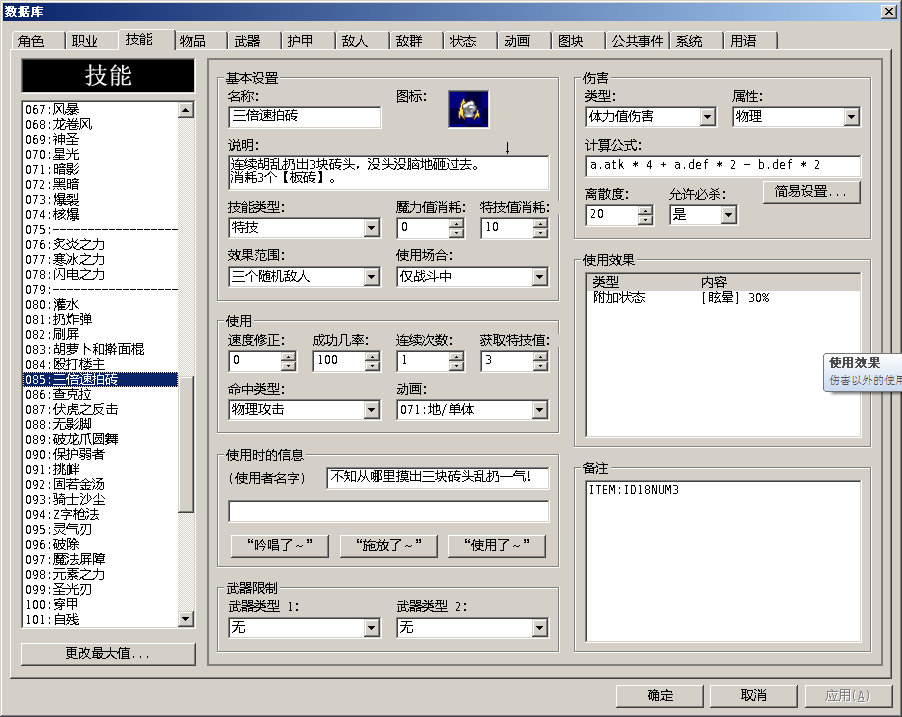Click the 说明 description text box
Viewport: 902px width, 717px height.
(388, 172)
